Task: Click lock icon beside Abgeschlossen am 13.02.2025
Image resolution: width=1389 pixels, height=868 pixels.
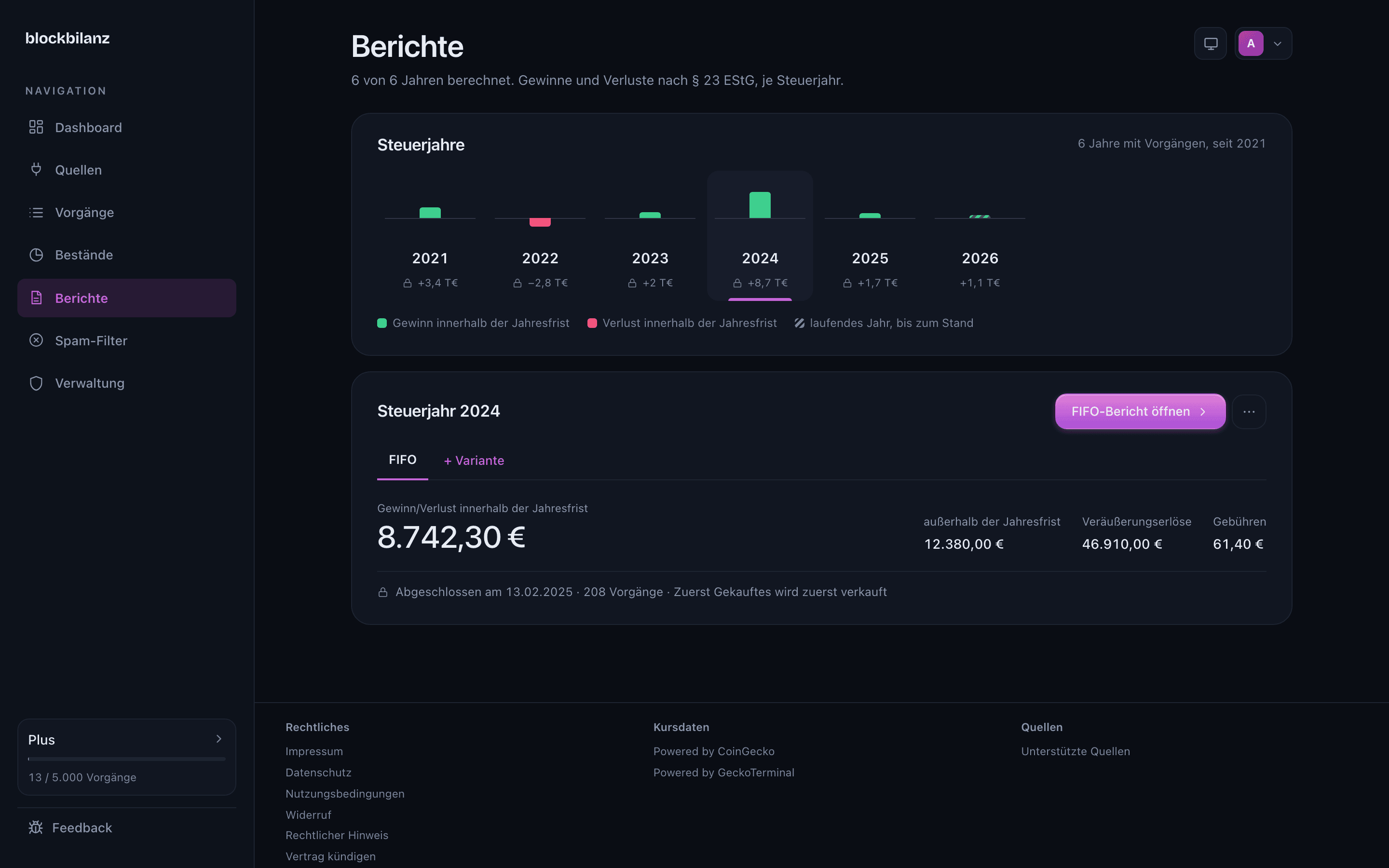Action: pyautogui.click(x=383, y=592)
